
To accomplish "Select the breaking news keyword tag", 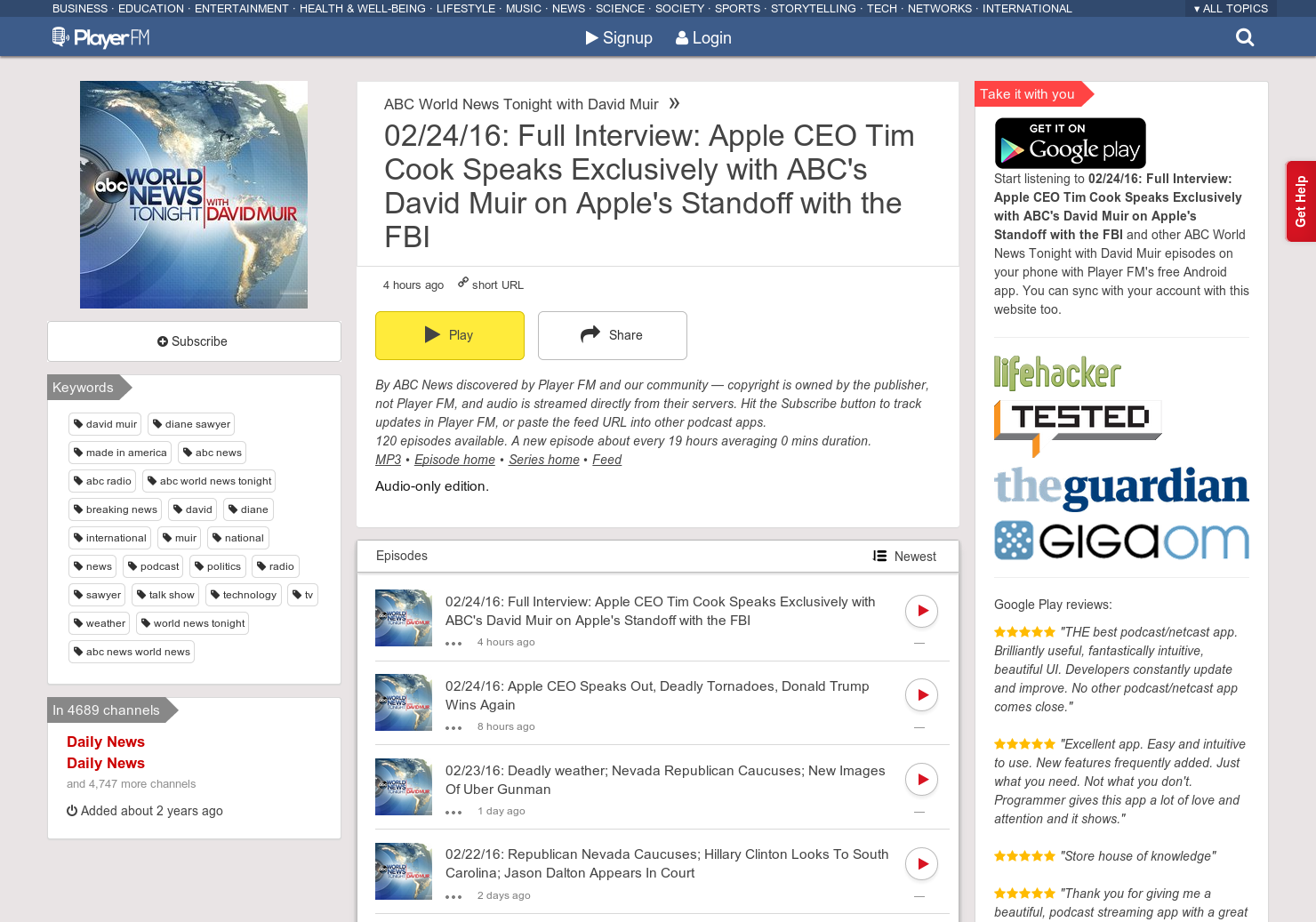I will 115,509.
